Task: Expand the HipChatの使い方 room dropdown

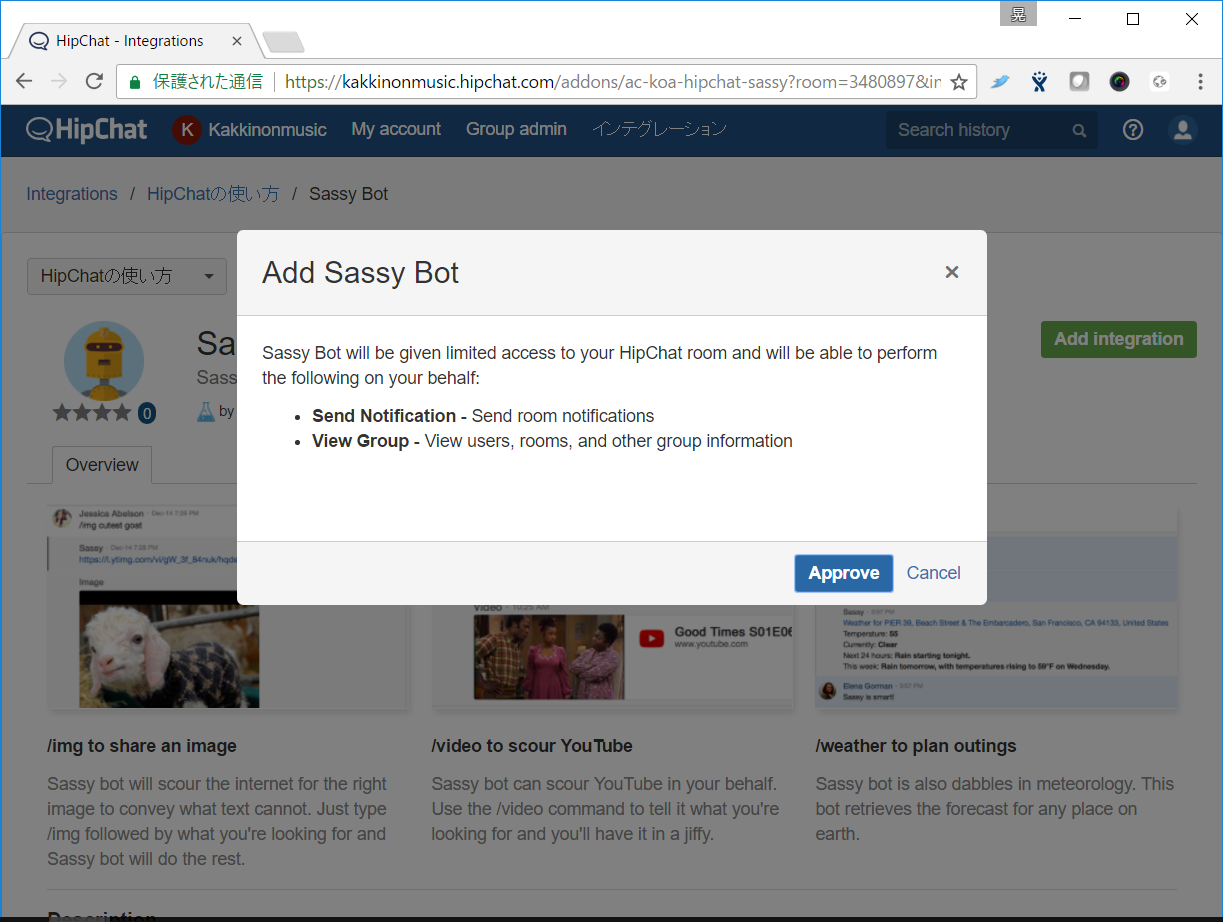Action: (x=127, y=276)
